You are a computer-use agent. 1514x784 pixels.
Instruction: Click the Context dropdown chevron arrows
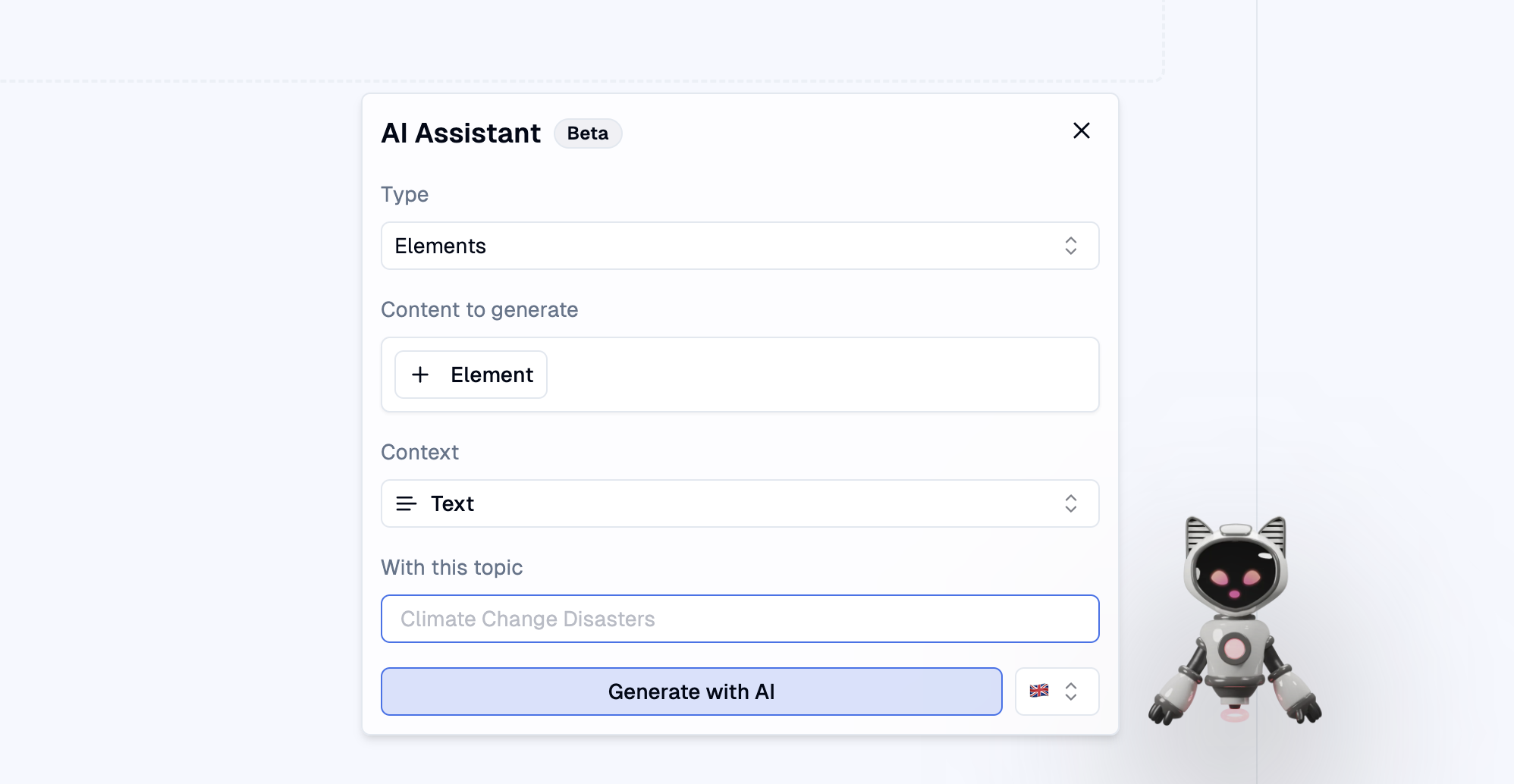tap(1071, 503)
